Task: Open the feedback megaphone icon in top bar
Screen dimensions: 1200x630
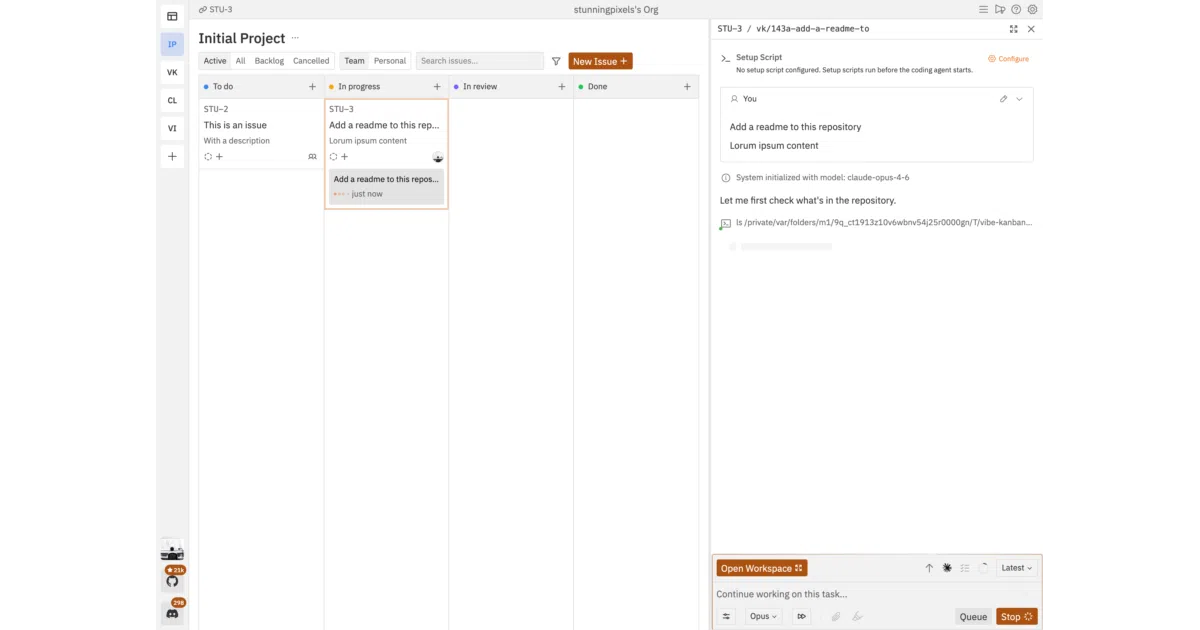Action: 1000,9
